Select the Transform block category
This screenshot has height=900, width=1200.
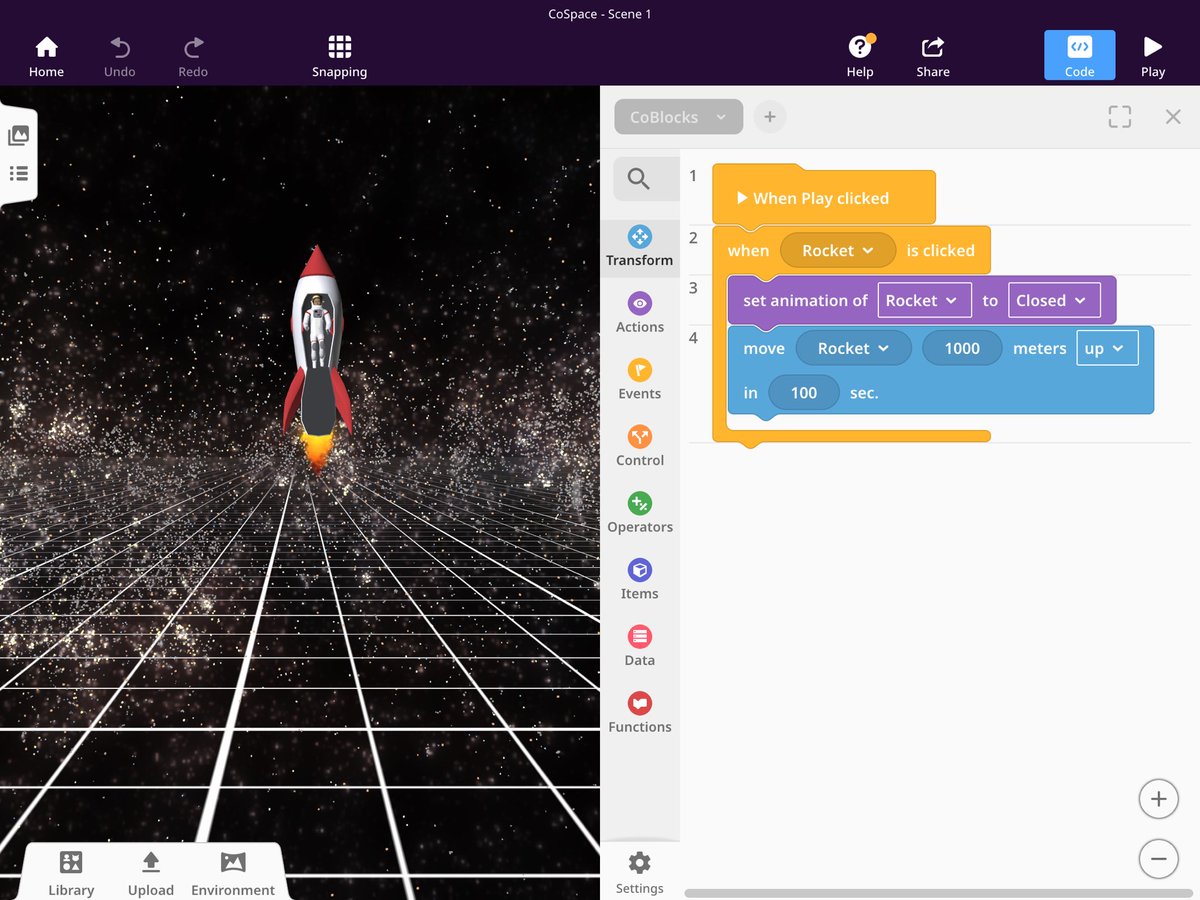[640, 246]
